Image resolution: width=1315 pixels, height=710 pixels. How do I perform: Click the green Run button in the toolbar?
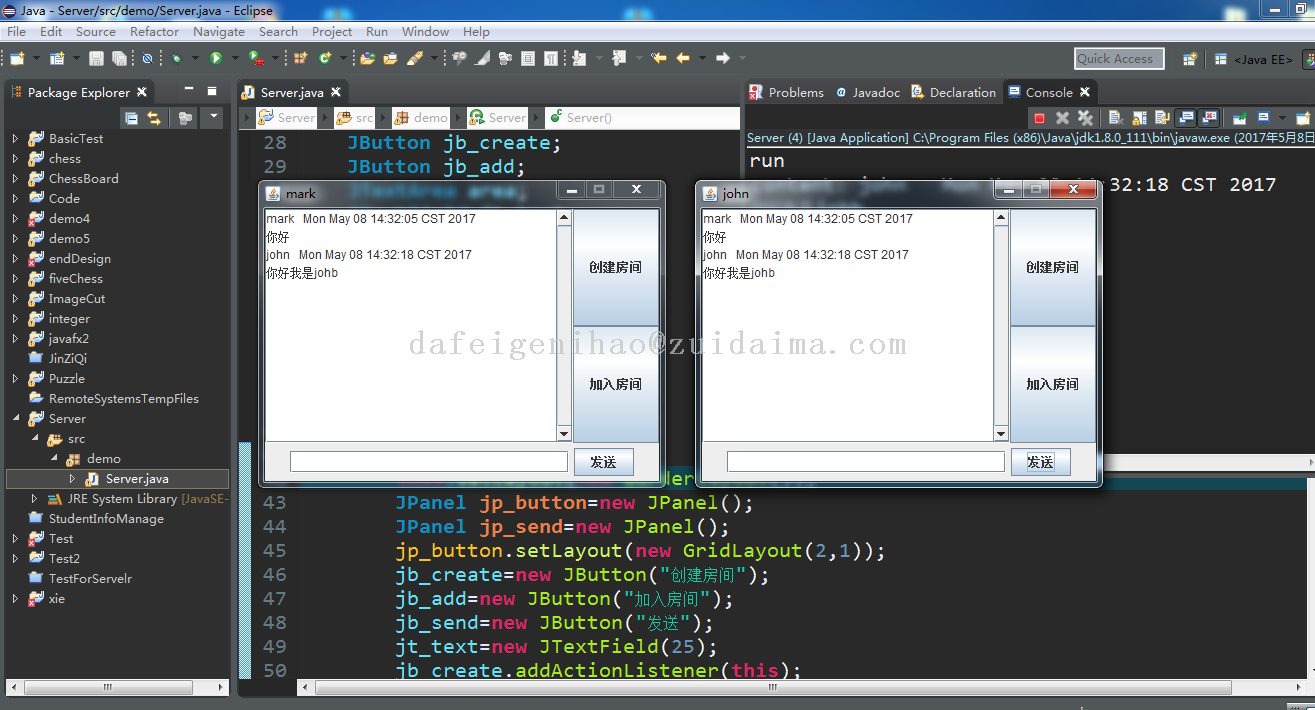(x=216, y=58)
